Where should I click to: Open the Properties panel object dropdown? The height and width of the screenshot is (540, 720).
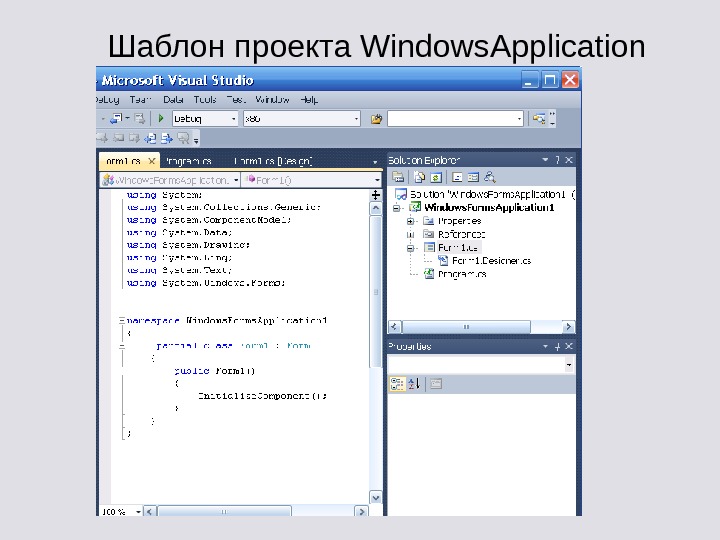pos(569,365)
